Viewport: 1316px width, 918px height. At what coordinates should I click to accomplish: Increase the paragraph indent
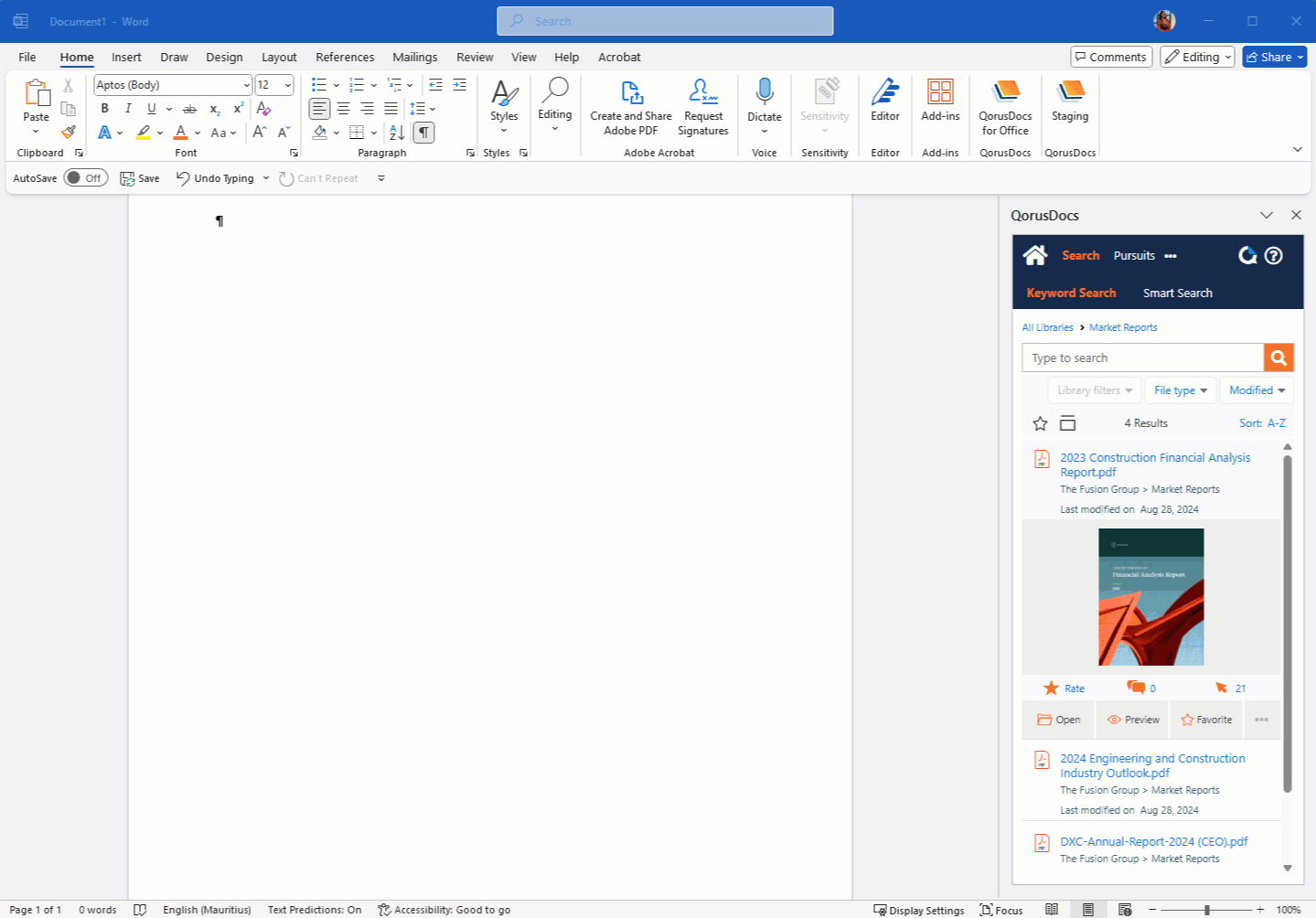click(459, 85)
